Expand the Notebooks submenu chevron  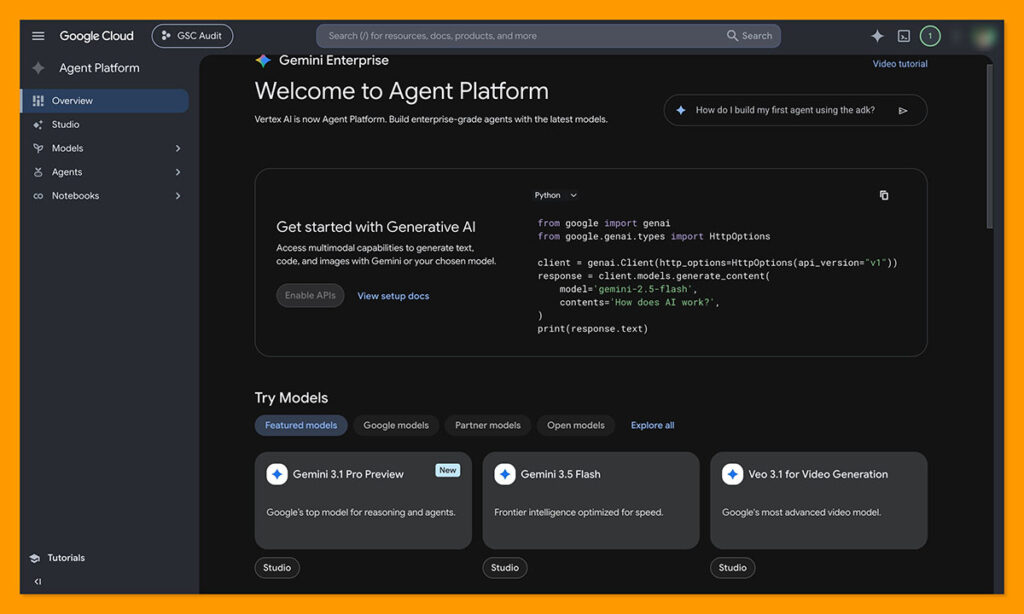coord(178,196)
